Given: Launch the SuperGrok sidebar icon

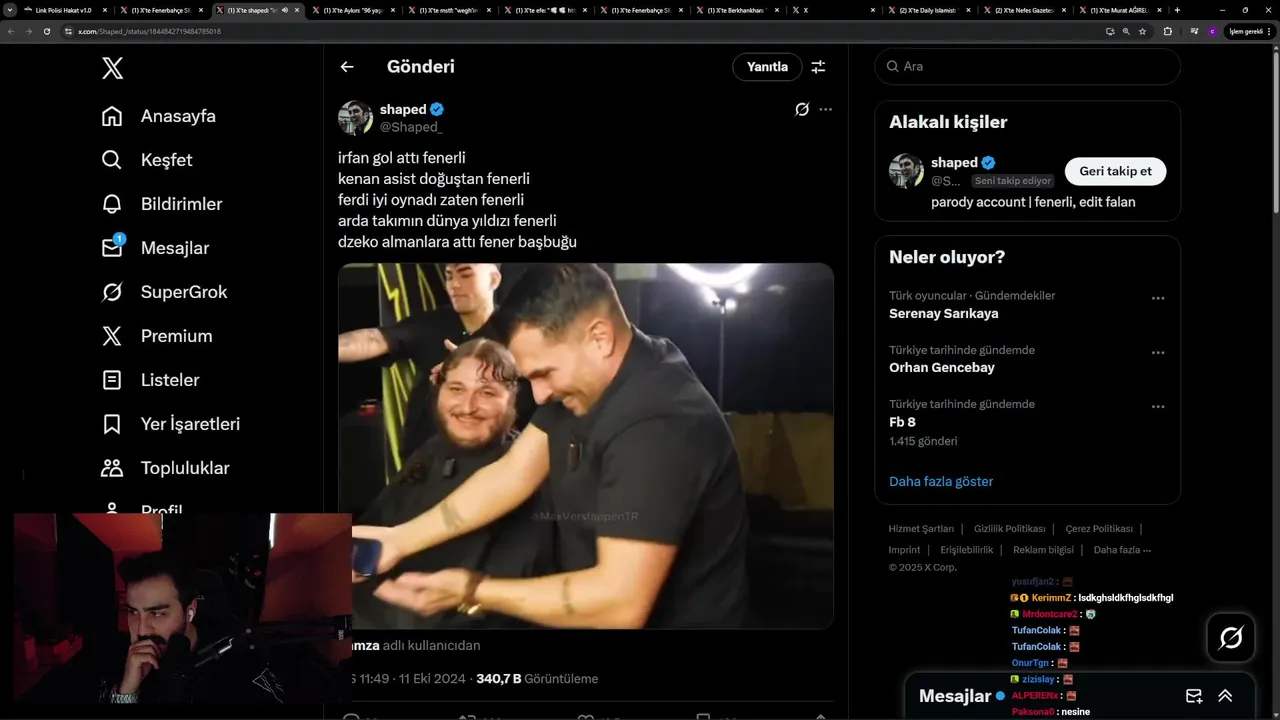Looking at the screenshot, I should [x=112, y=292].
